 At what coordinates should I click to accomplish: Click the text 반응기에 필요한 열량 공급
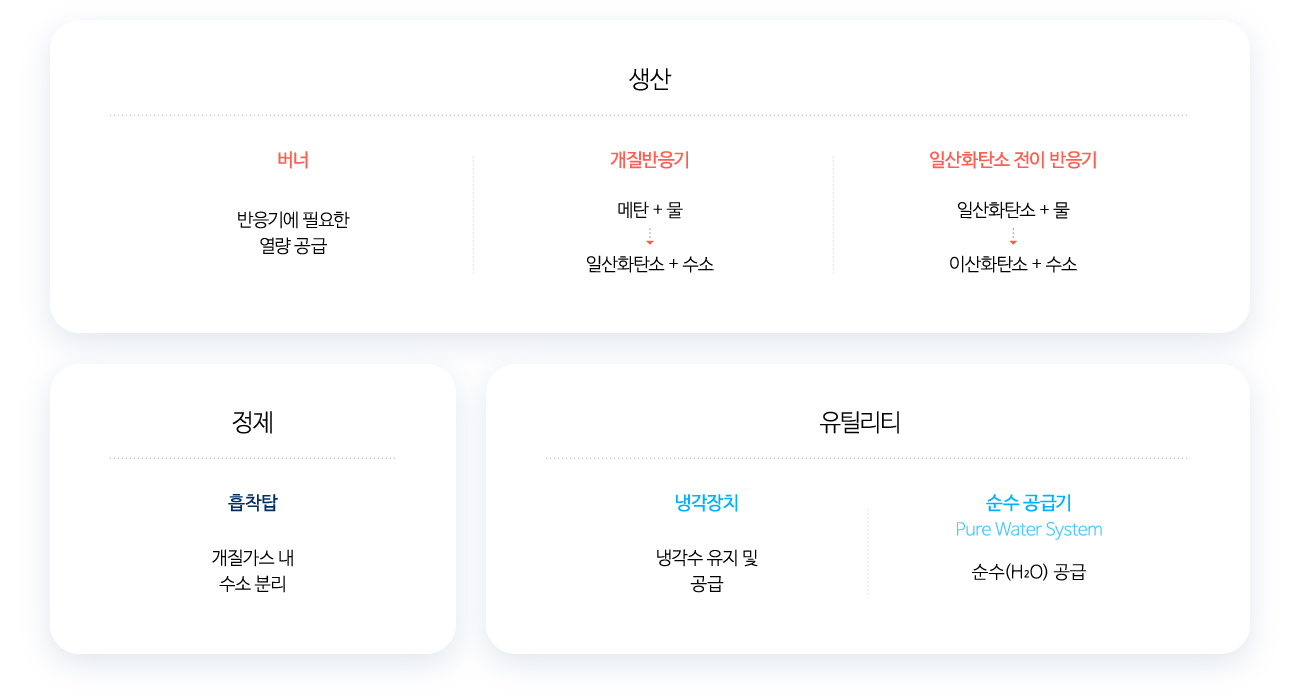pos(293,232)
